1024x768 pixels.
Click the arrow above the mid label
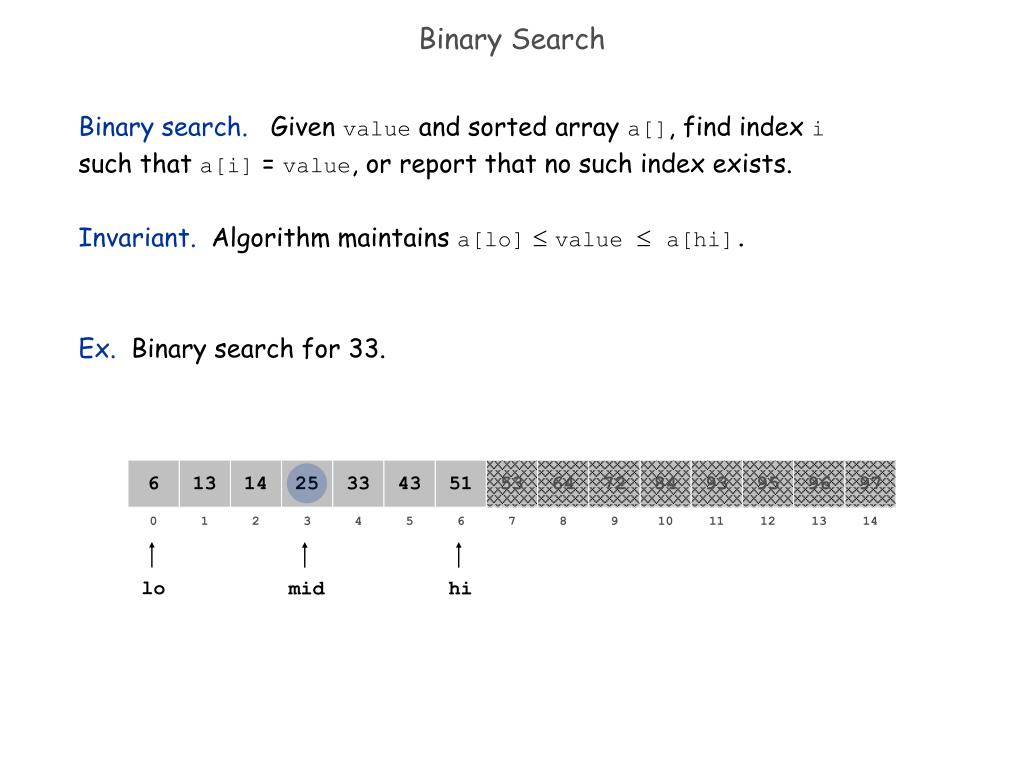click(305, 554)
